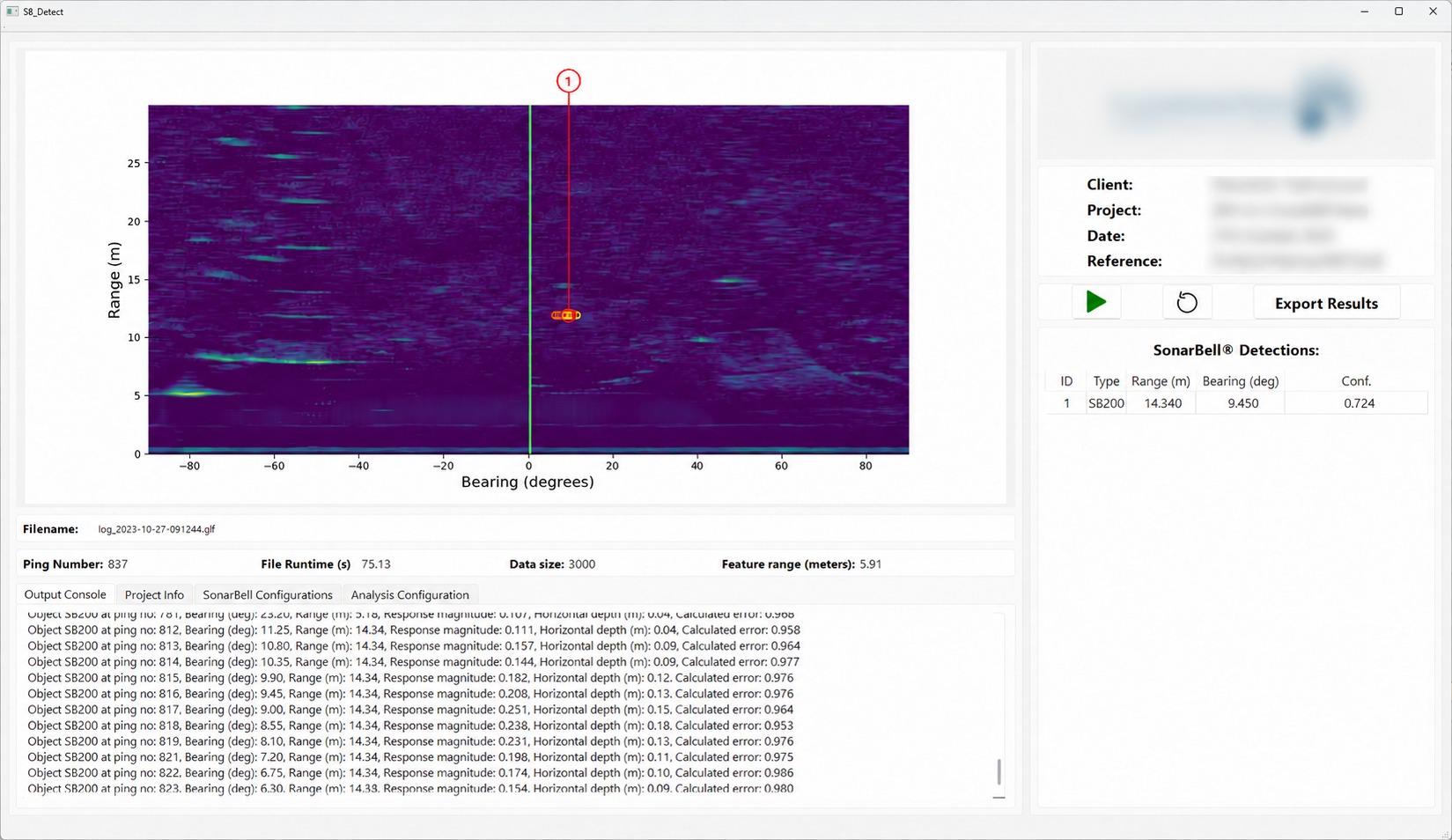Click the SonarBell® Detections heading

(1236, 350)
